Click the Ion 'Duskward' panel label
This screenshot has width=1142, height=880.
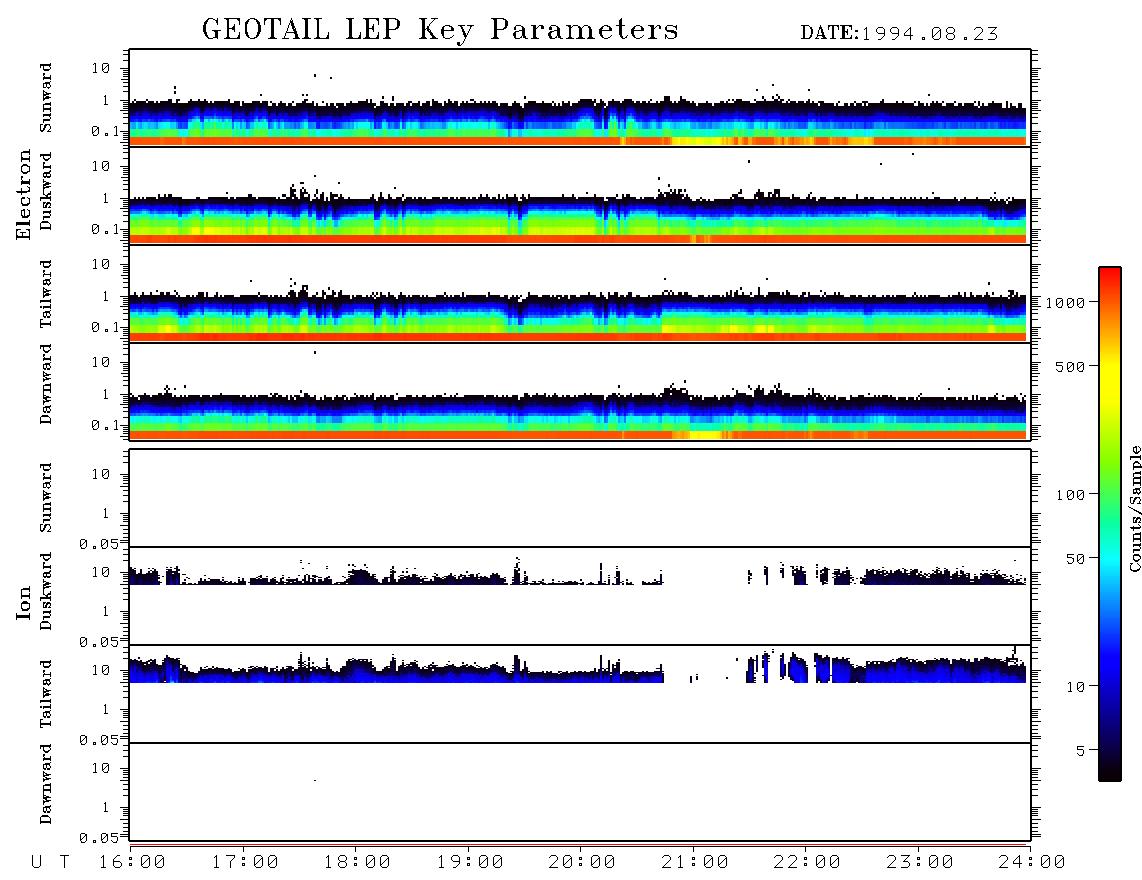[46, 591]
